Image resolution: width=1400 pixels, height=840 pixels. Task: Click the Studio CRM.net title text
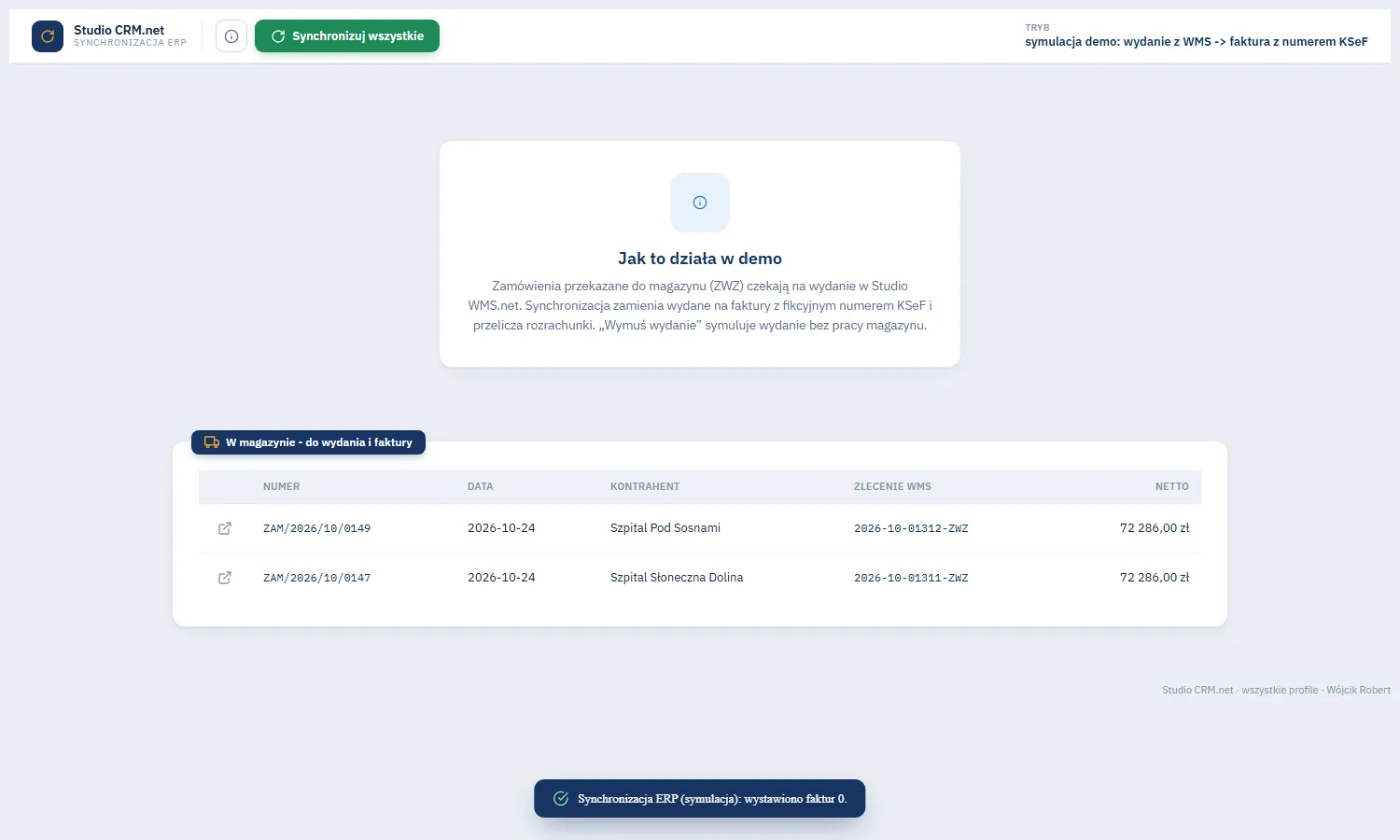tap(119, 30)
